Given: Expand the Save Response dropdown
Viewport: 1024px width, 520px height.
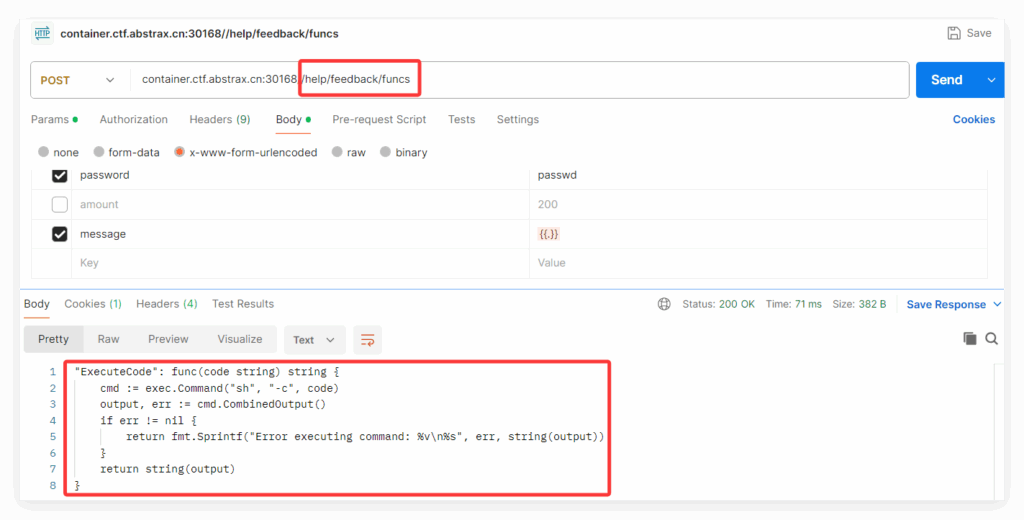Looking at the screenshot, I should click(x=996, y=305).
